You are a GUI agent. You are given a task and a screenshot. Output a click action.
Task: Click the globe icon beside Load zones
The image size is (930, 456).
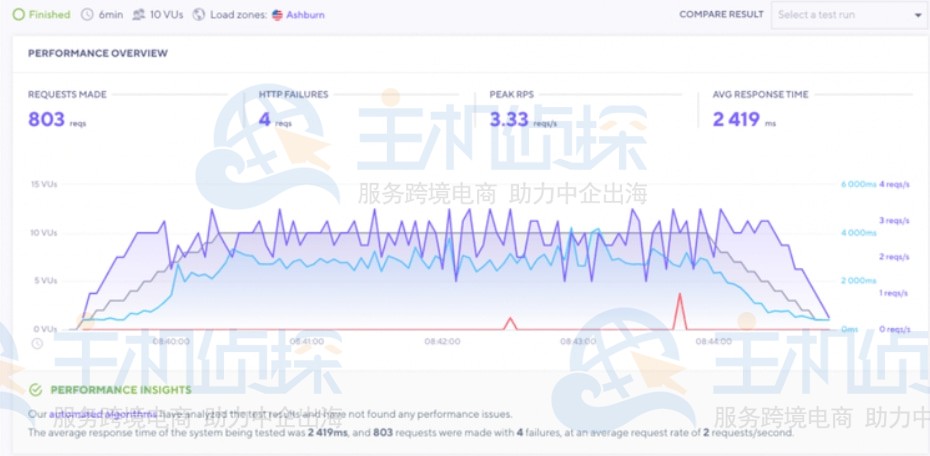point(198,15)
